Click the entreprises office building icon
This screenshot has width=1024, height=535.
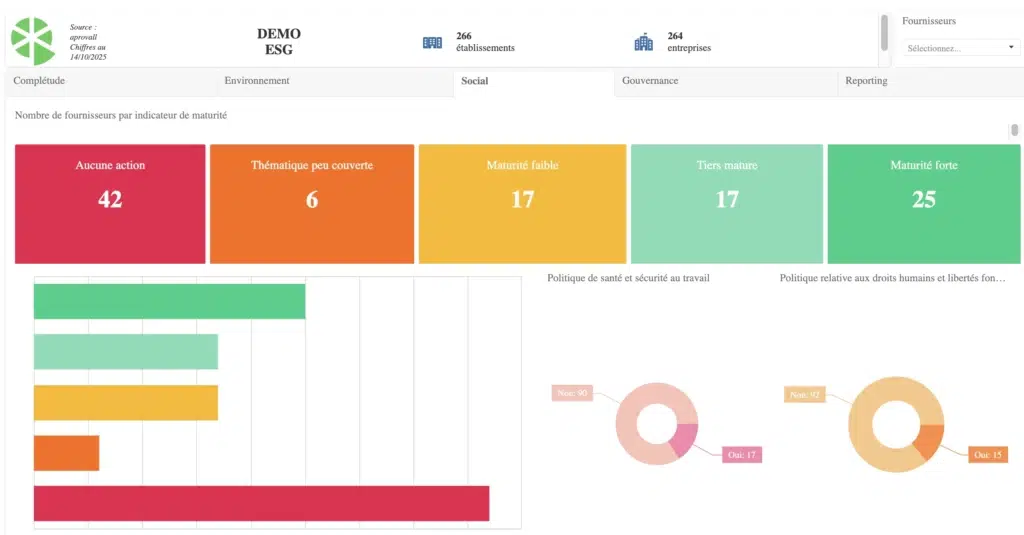[x=643, y=42]
